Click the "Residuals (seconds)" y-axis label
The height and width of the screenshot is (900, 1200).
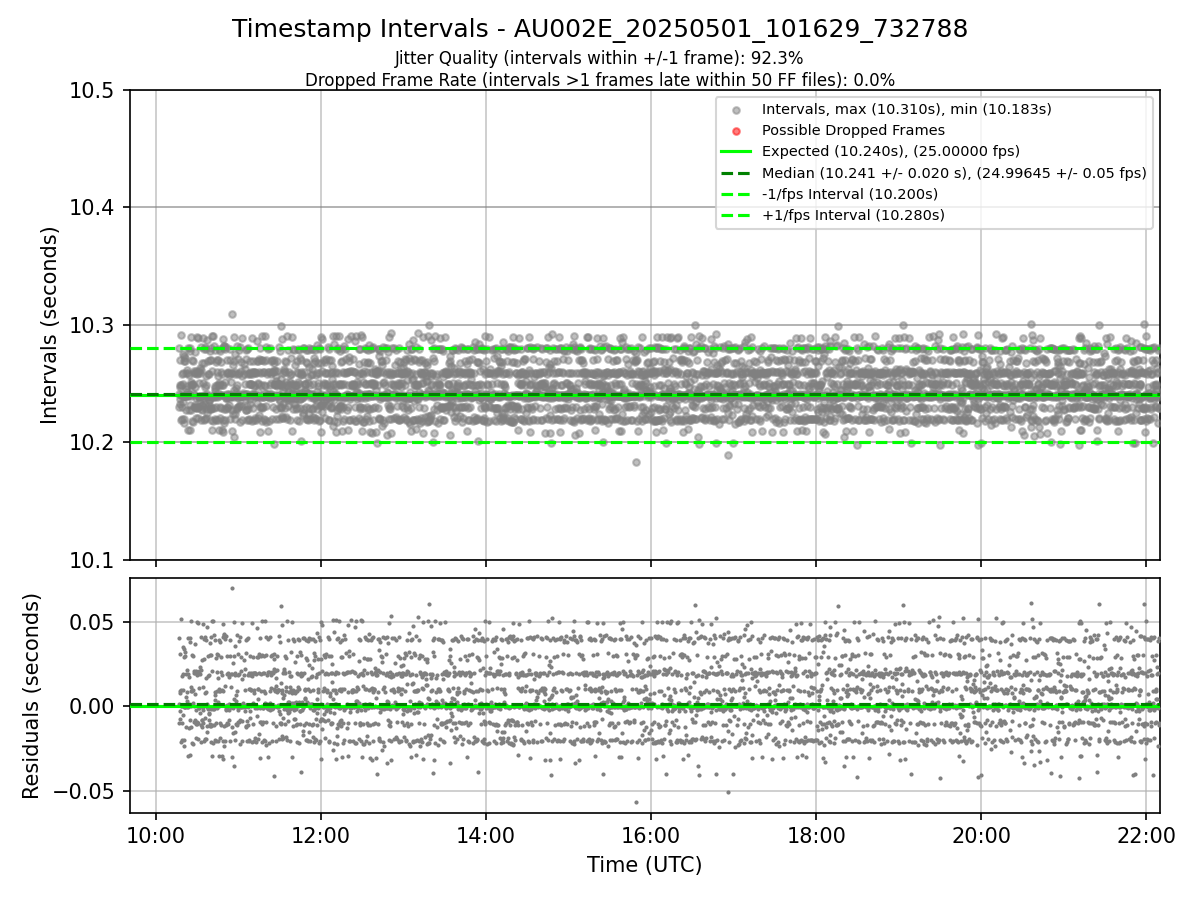31,696
